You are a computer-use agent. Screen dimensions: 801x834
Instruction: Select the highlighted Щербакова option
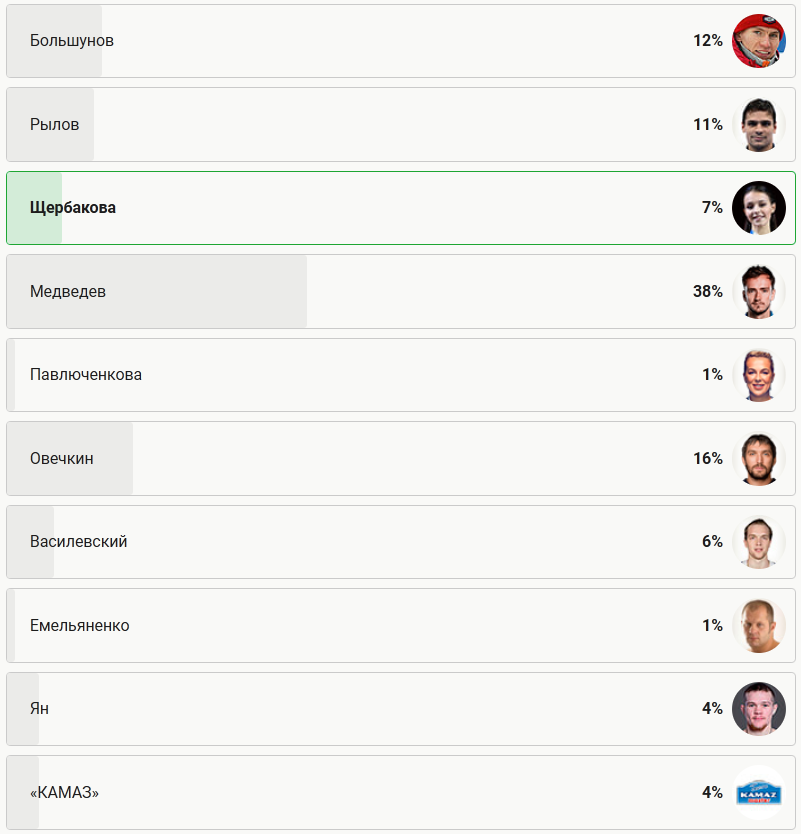pos(400,208)
